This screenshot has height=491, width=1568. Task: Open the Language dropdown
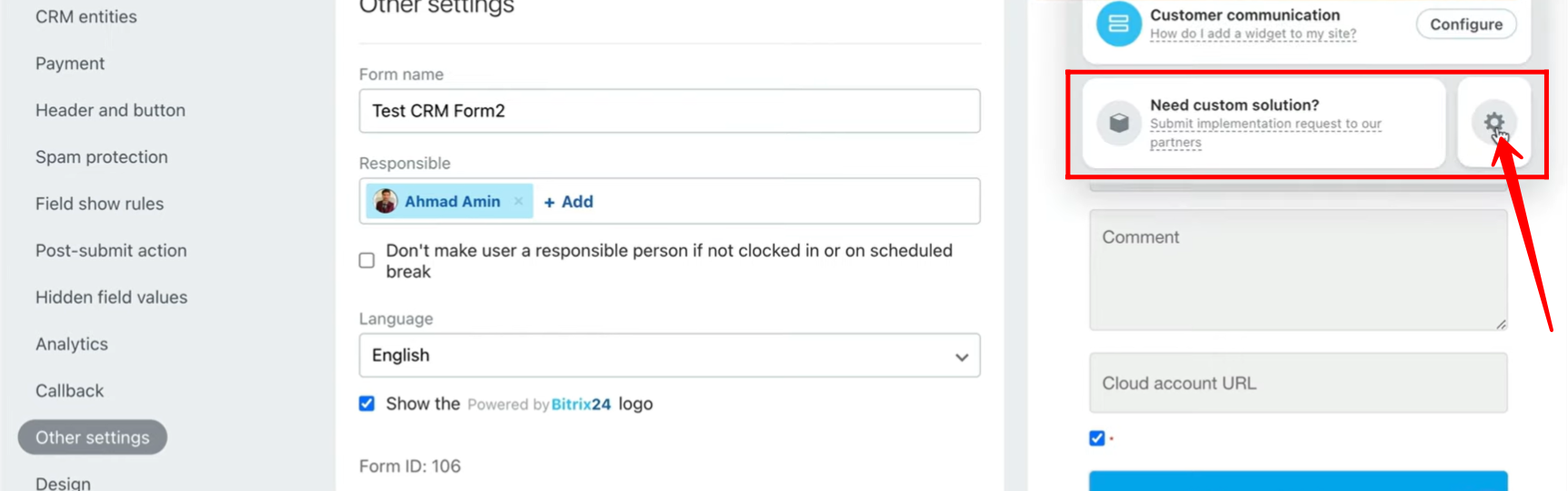click(x=669, y=356)
